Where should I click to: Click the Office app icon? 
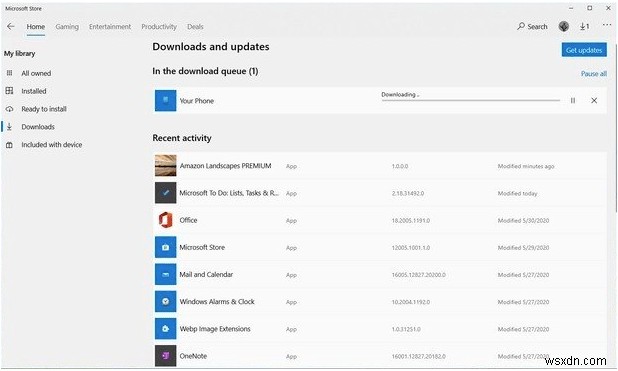166,220
